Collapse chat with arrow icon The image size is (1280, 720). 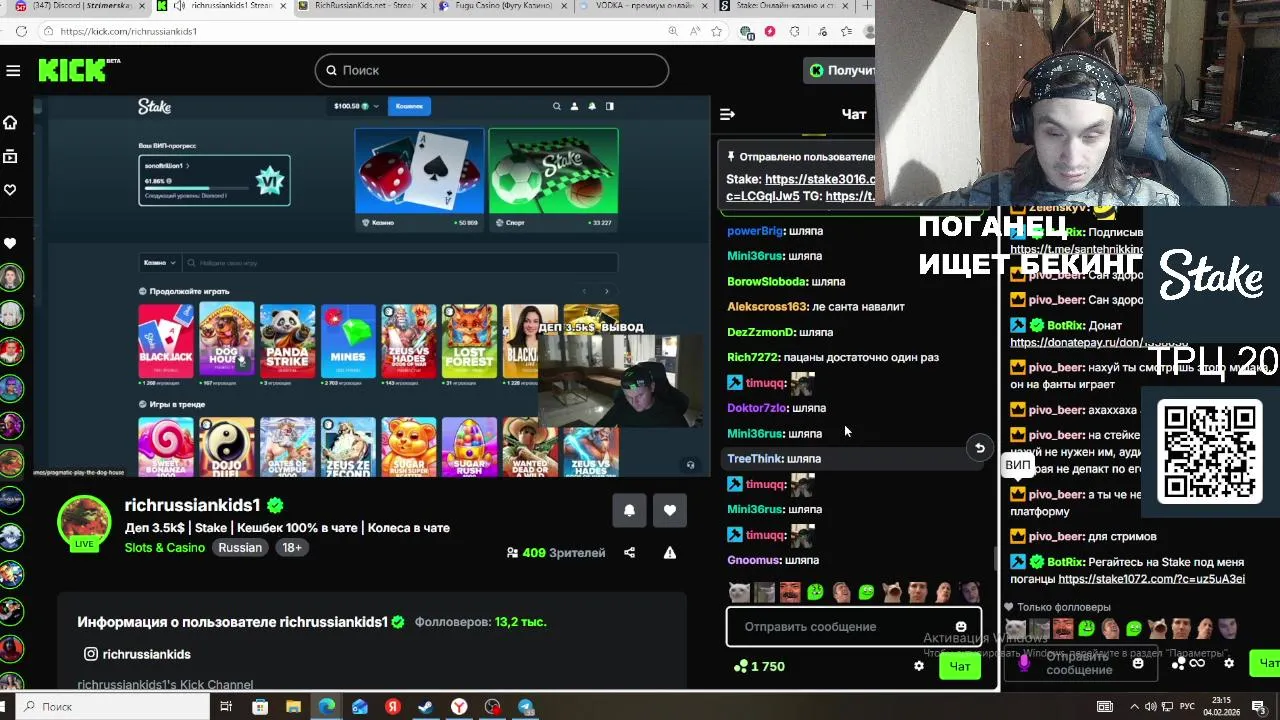(727, 114)
